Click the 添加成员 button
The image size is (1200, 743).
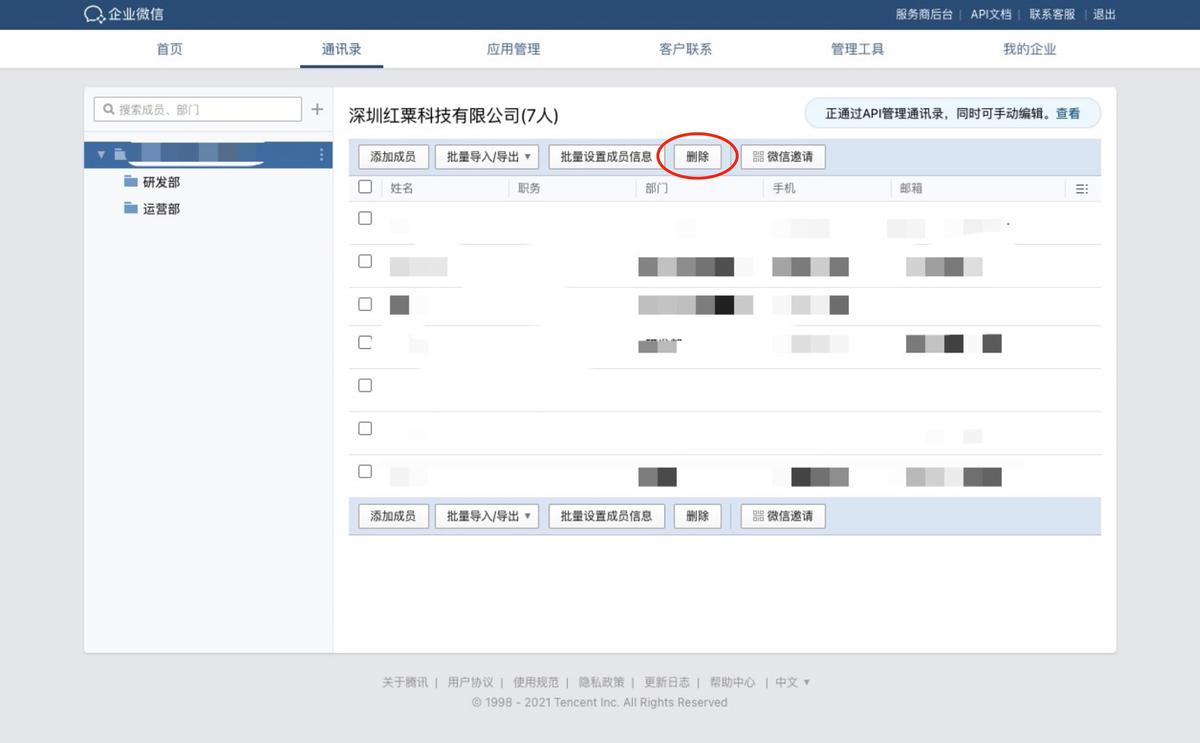(393, 156)
